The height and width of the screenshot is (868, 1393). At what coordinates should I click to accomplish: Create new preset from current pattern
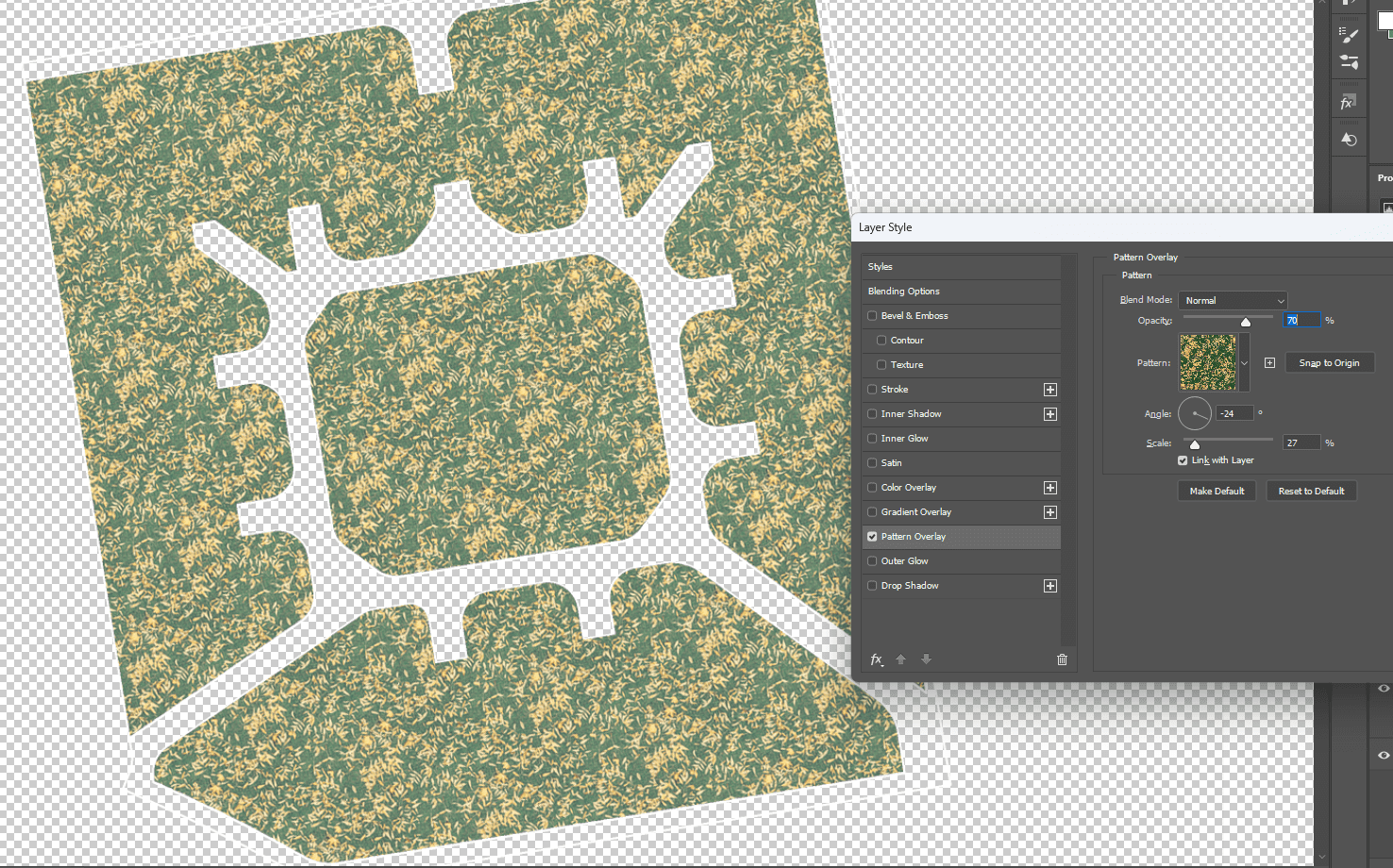1269,363
